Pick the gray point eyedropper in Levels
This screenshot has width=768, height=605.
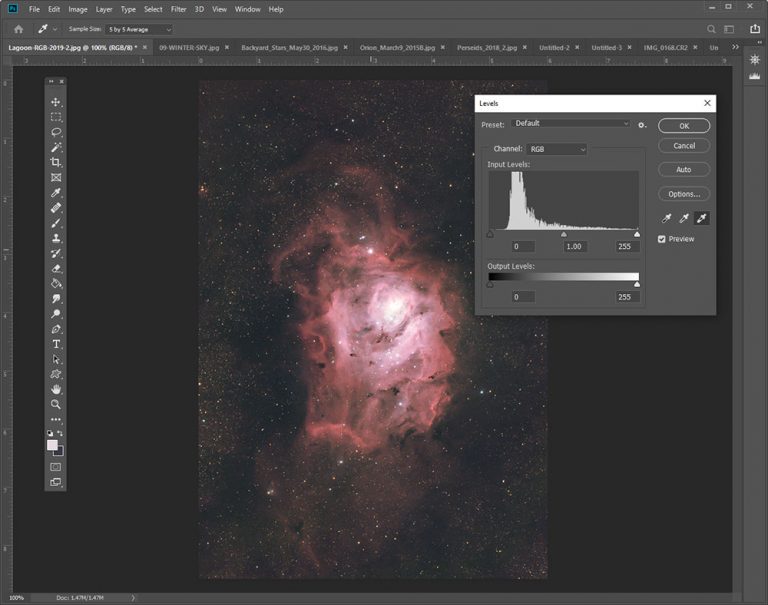click(x=684, y=218)
